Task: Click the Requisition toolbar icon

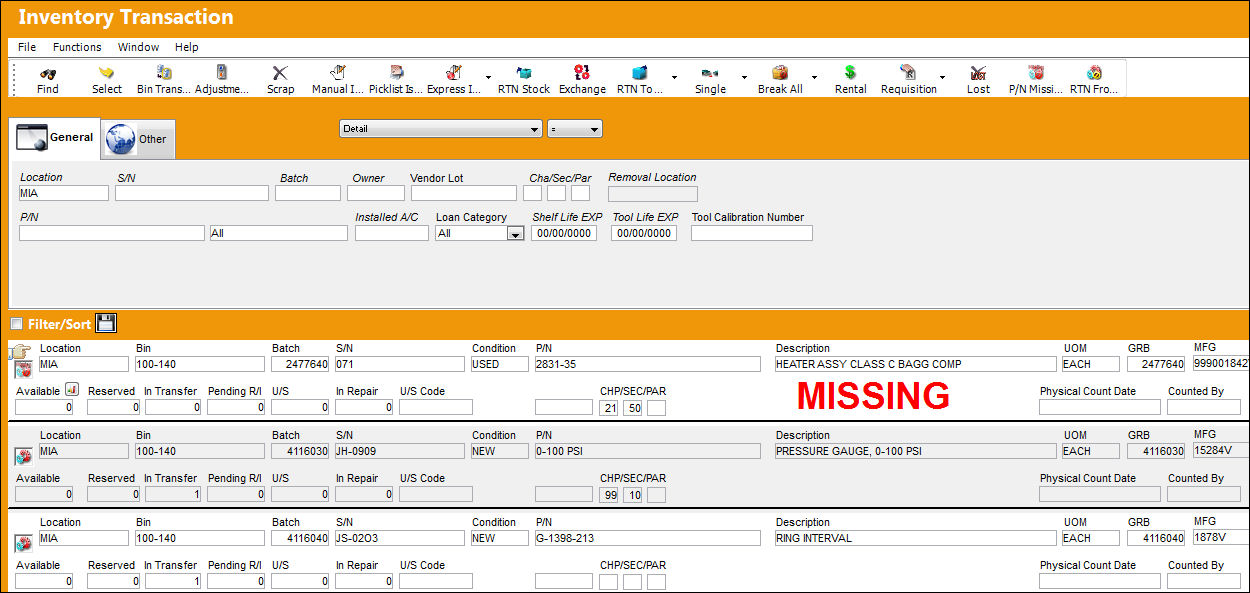Action: click(908, 73)
